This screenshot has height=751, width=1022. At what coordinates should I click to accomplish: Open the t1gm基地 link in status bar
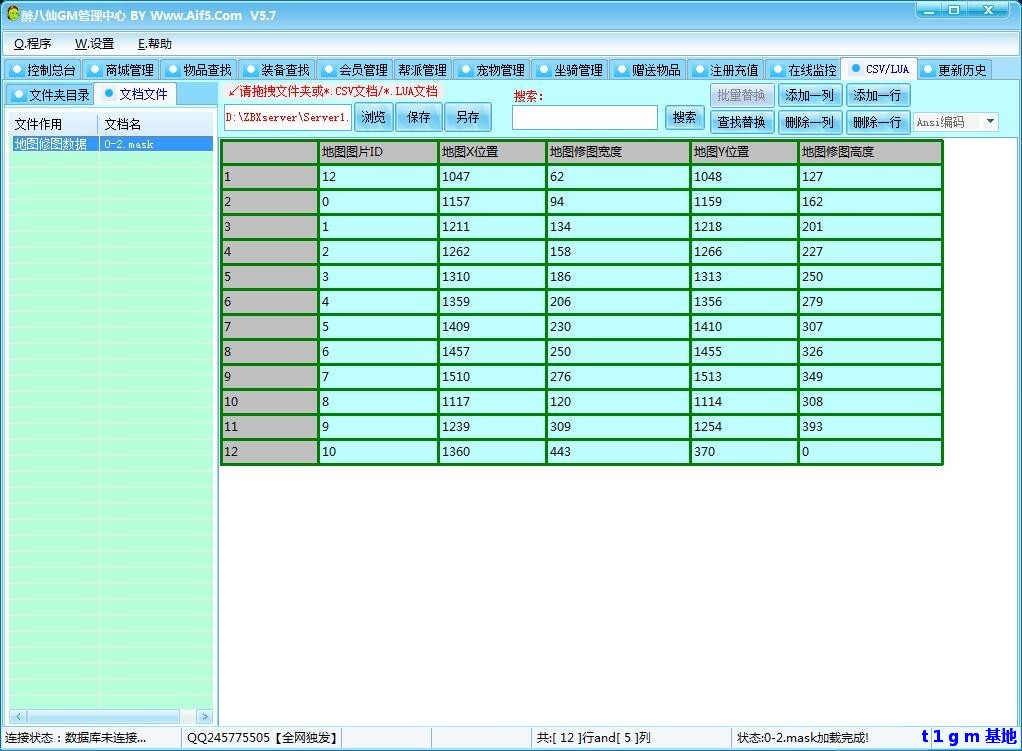[967, 738]
